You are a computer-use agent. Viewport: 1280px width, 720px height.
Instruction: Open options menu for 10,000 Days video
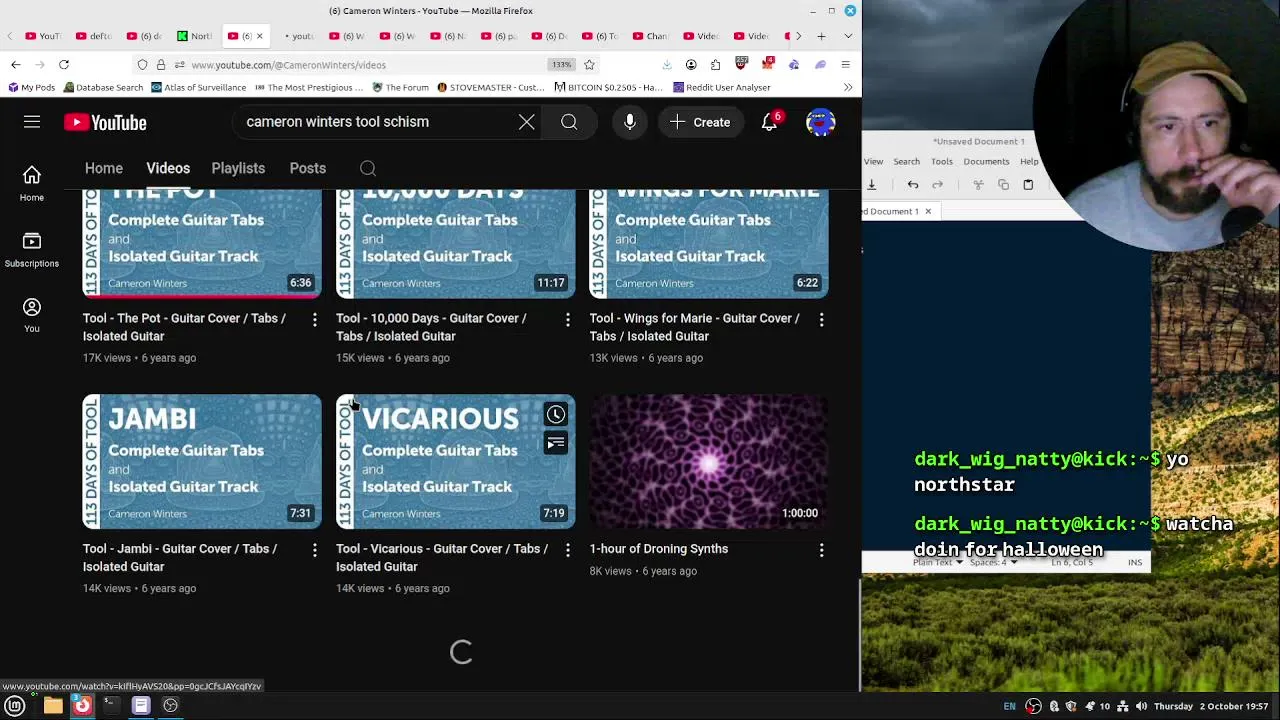pos(568,320)
